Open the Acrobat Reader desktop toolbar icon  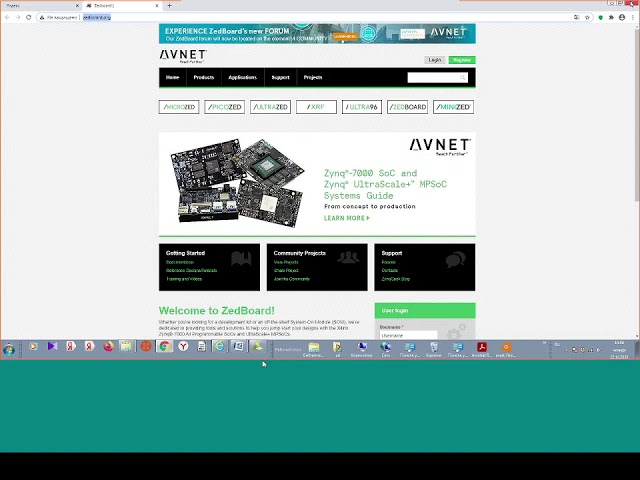click(482, 349)
